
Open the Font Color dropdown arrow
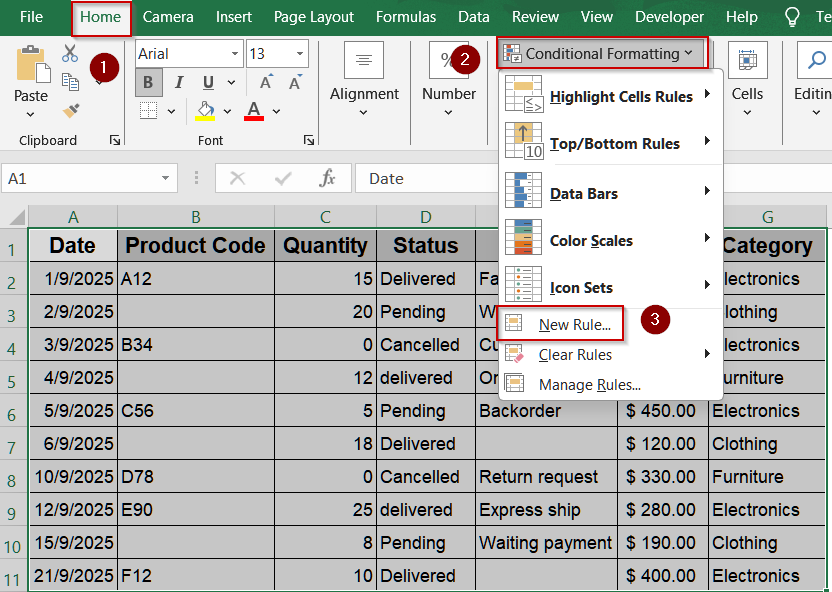point(276,111)
